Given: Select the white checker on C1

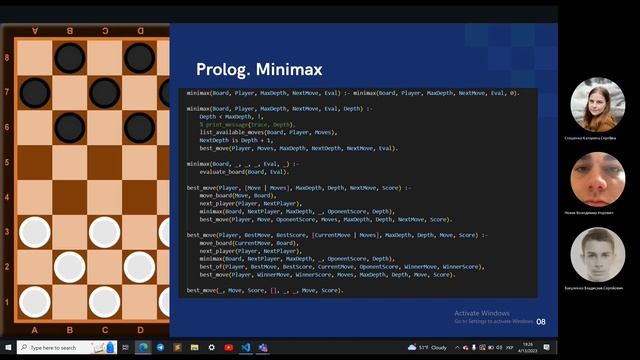Looking at the screenshot, I should click(x=105, y=302).
